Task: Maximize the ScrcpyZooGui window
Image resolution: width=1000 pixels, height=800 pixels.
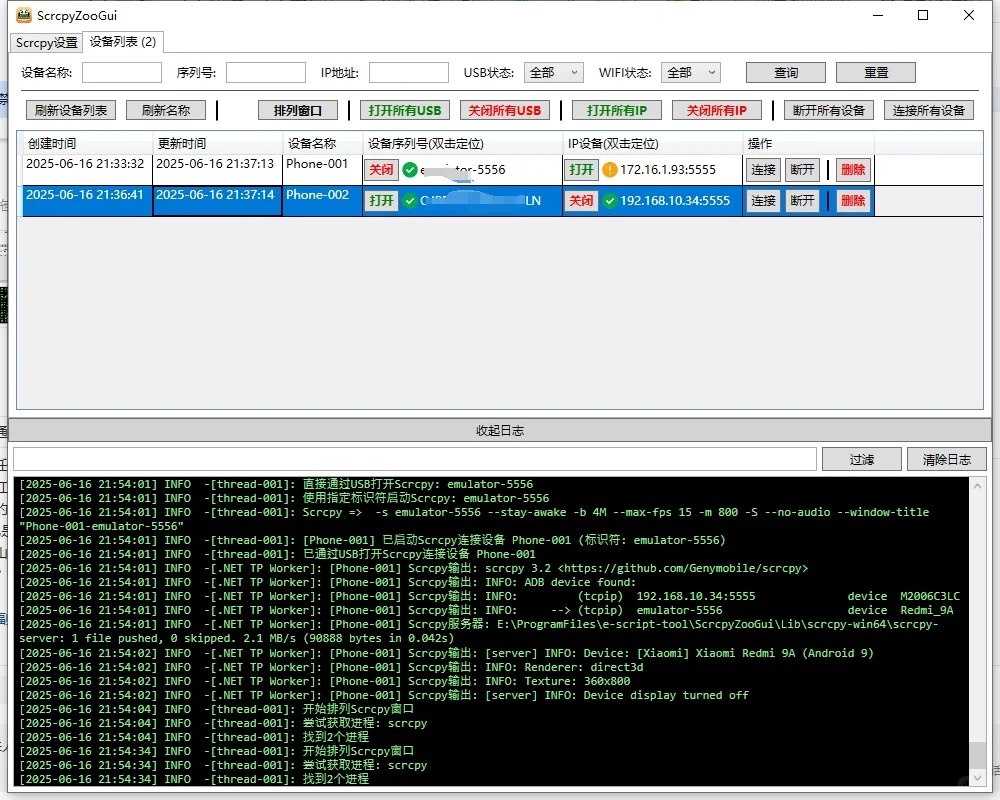Action: pos(923,15)
